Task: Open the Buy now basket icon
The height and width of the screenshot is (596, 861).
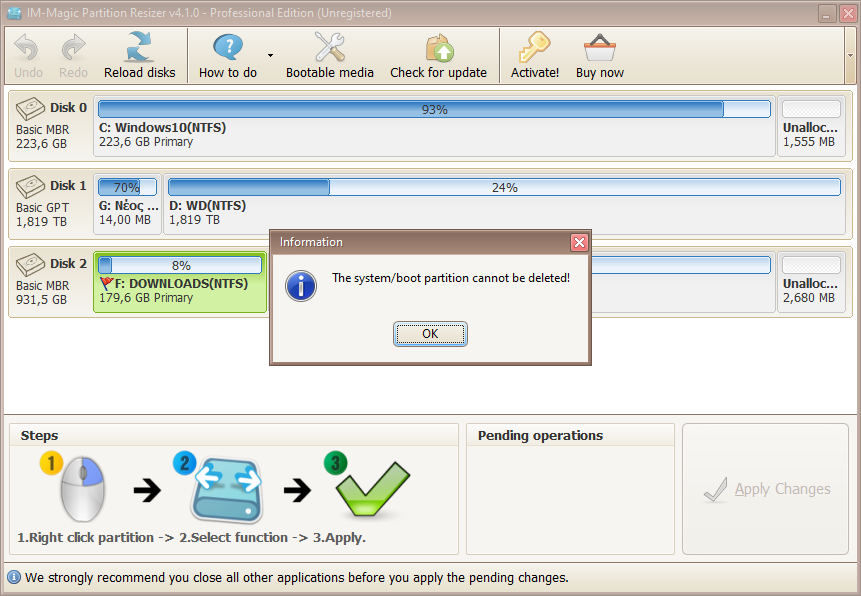Action: click(600, 47)
